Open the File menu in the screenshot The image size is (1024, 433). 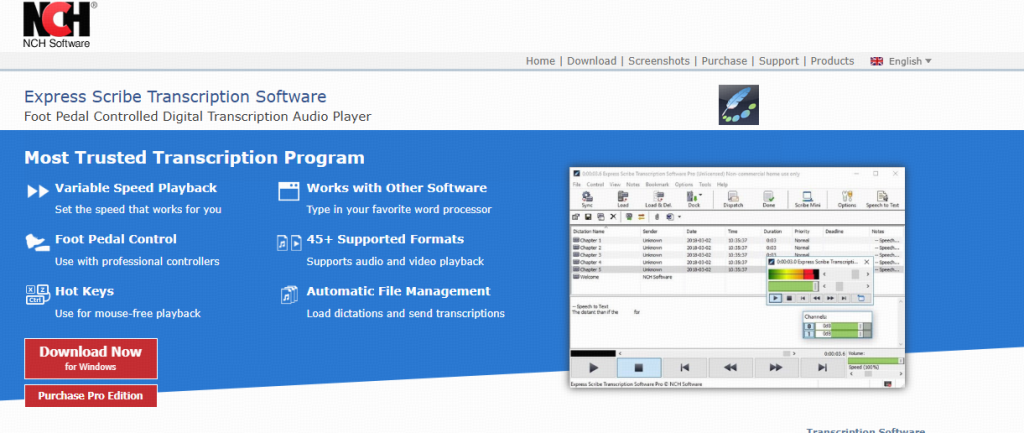[x=577, y=185]
